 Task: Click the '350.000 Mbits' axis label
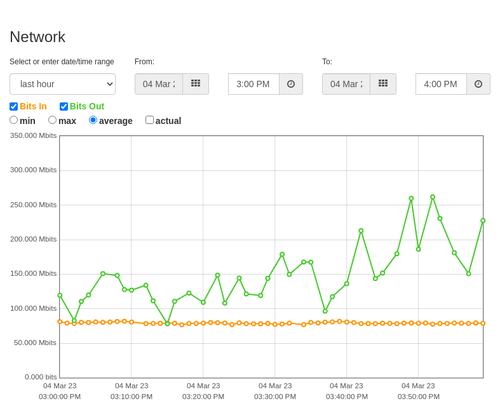[33, 136]
